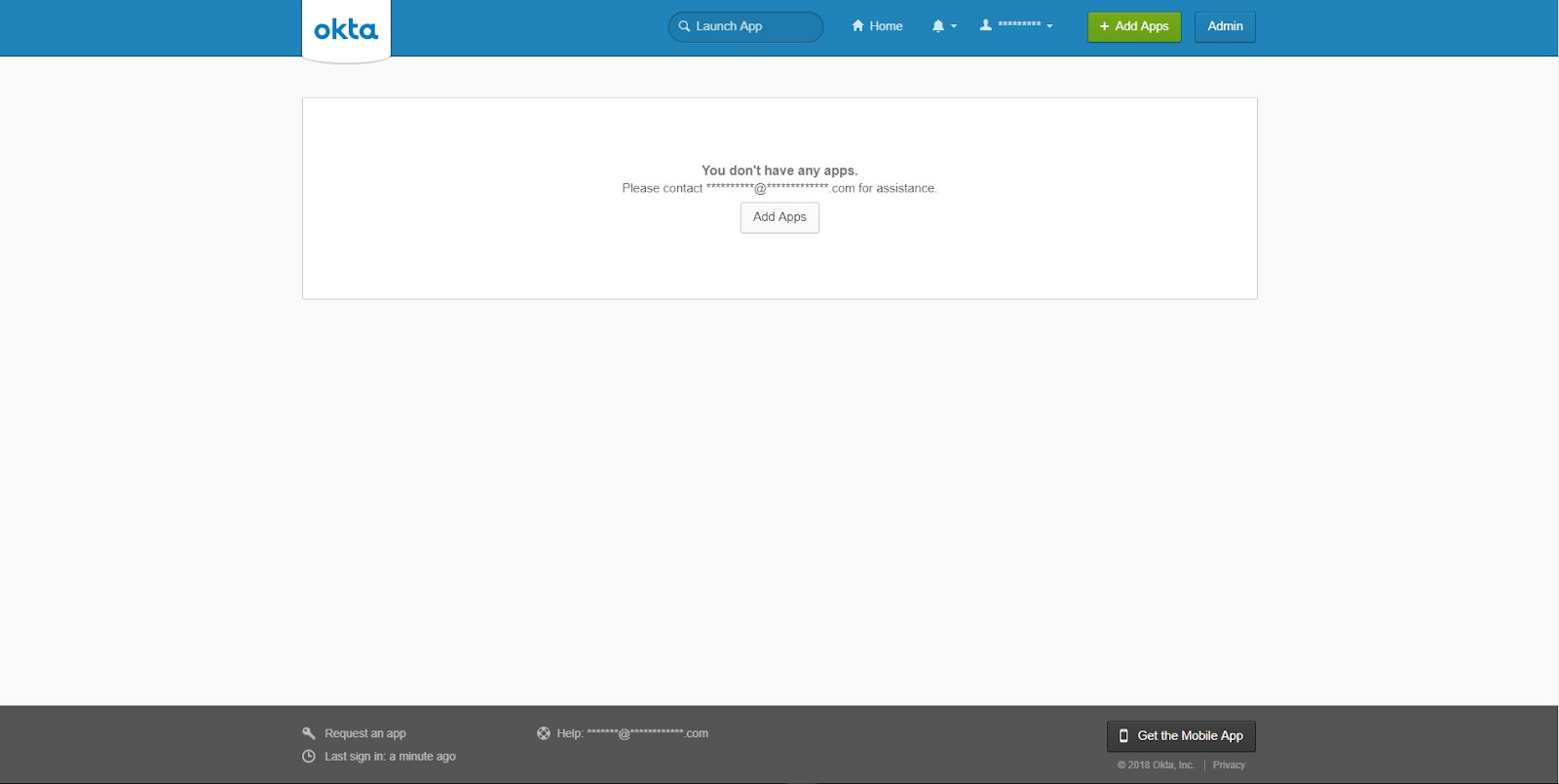
Task: Click the phone icon on Get the Mobile App
Action: 1123,736
